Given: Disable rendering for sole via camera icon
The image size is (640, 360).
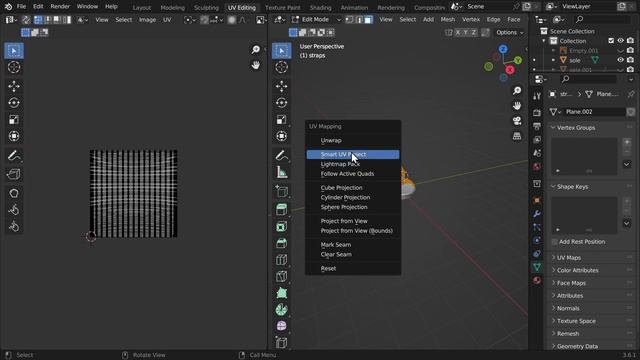Looking at the screenshot, I should point(631,60).
